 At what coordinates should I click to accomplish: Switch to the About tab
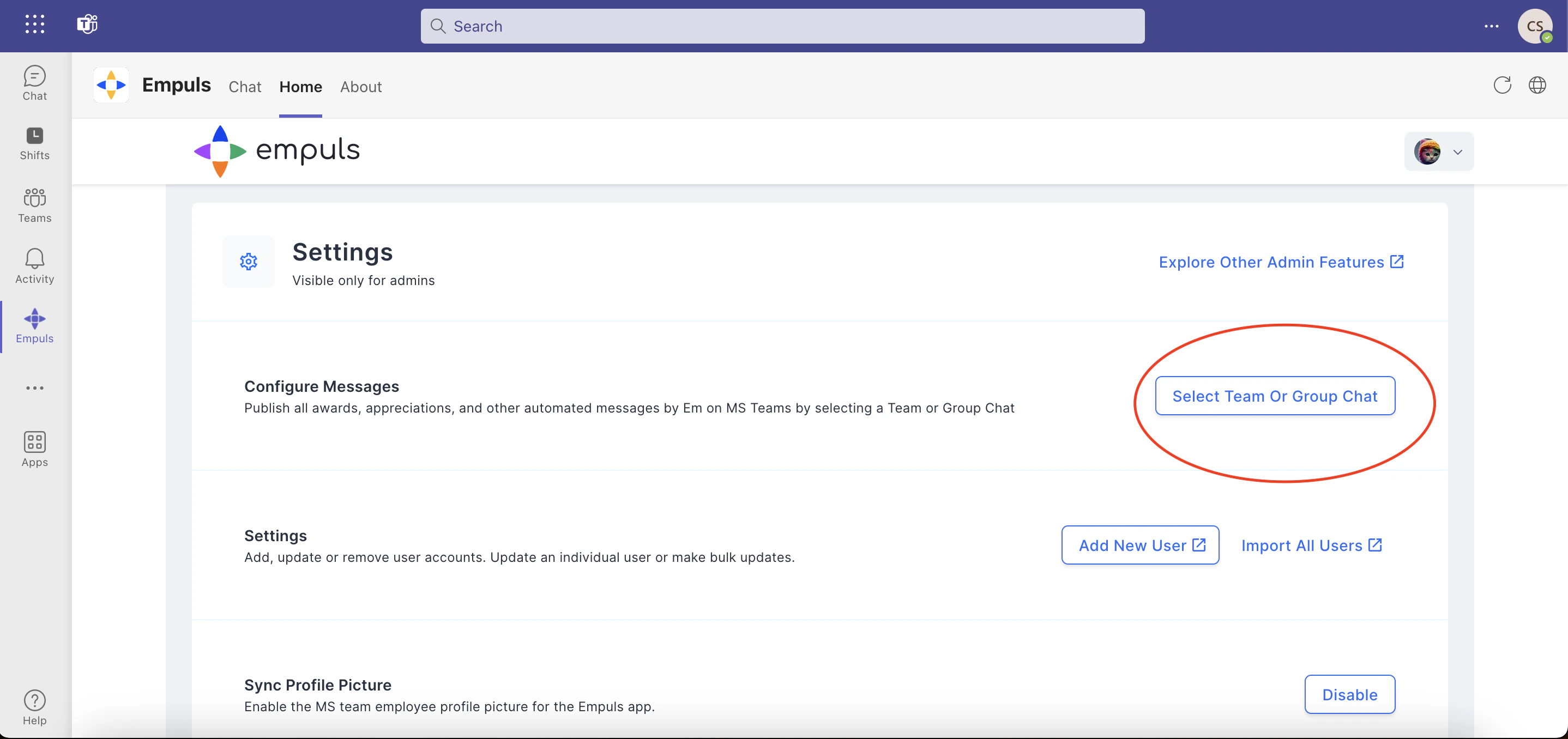(x=361, y=87)
